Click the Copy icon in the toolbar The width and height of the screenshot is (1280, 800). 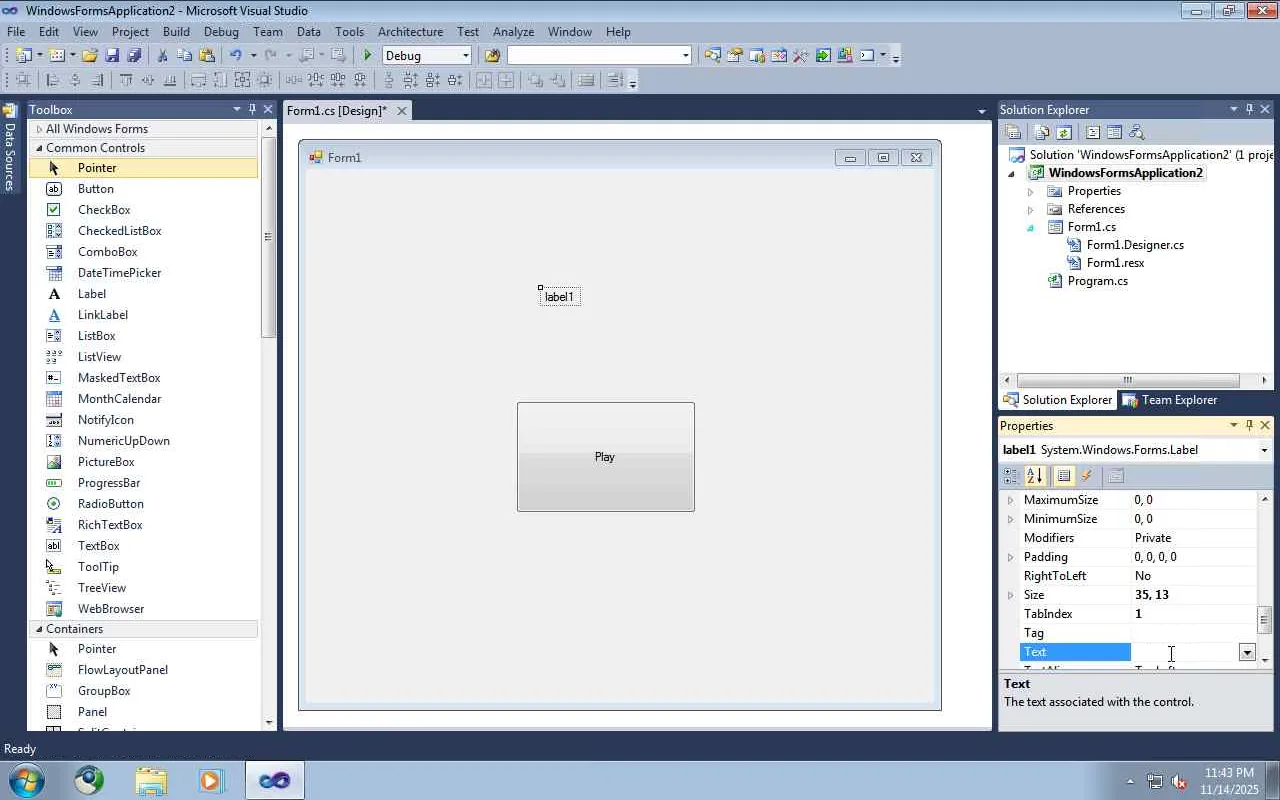pos(184,56)
